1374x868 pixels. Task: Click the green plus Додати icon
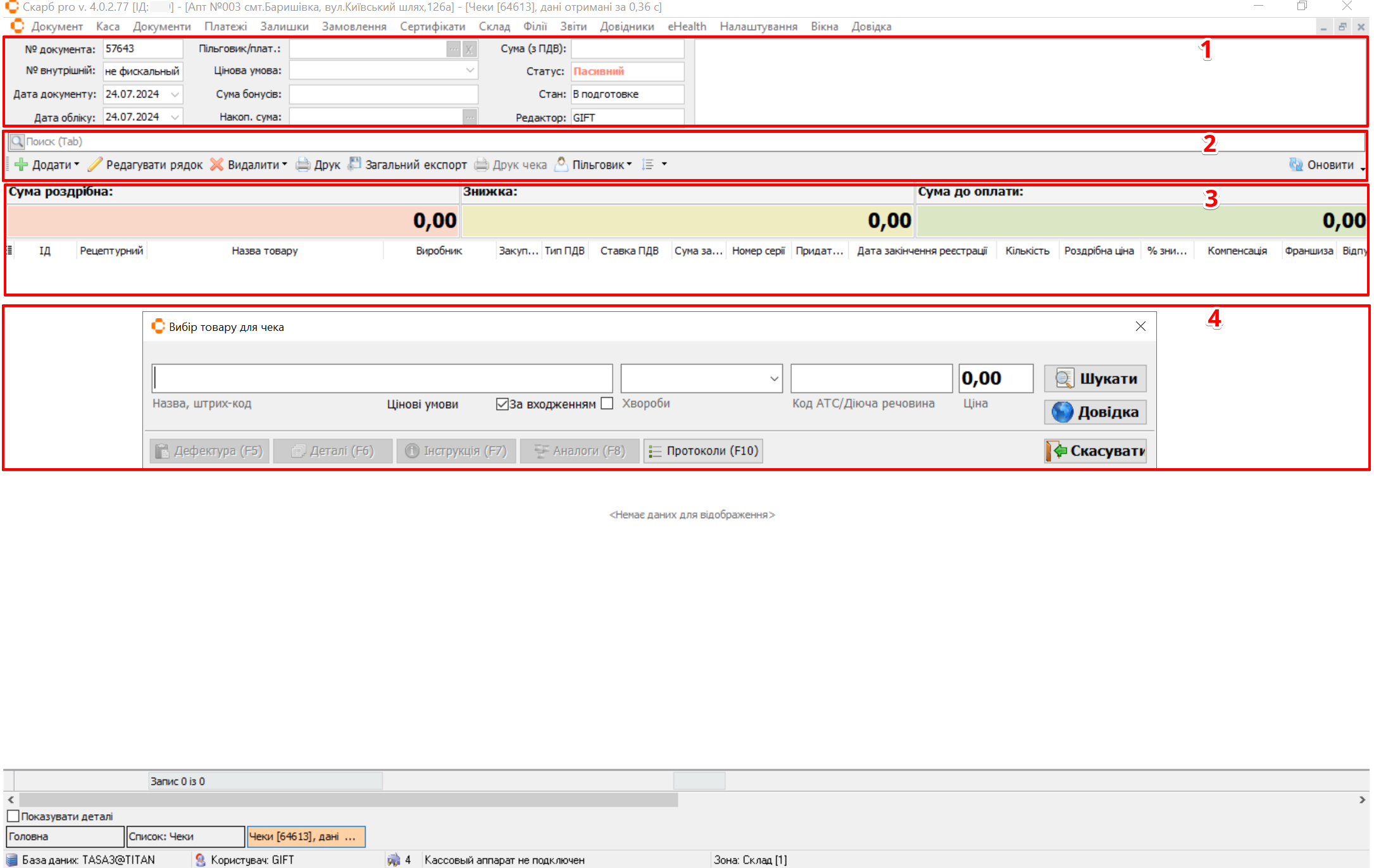(21, 164)
